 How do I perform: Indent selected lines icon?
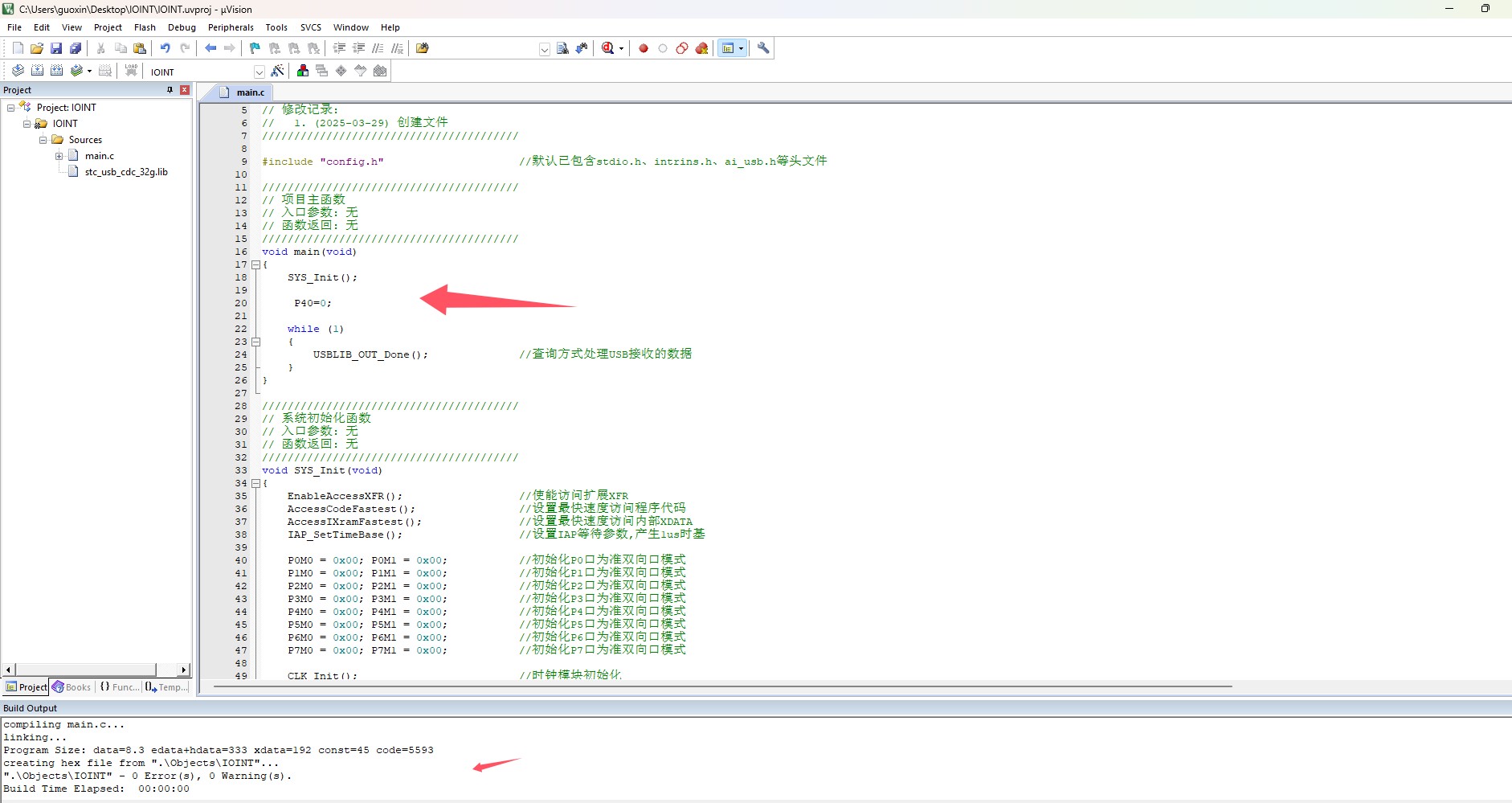coord(340,48)
